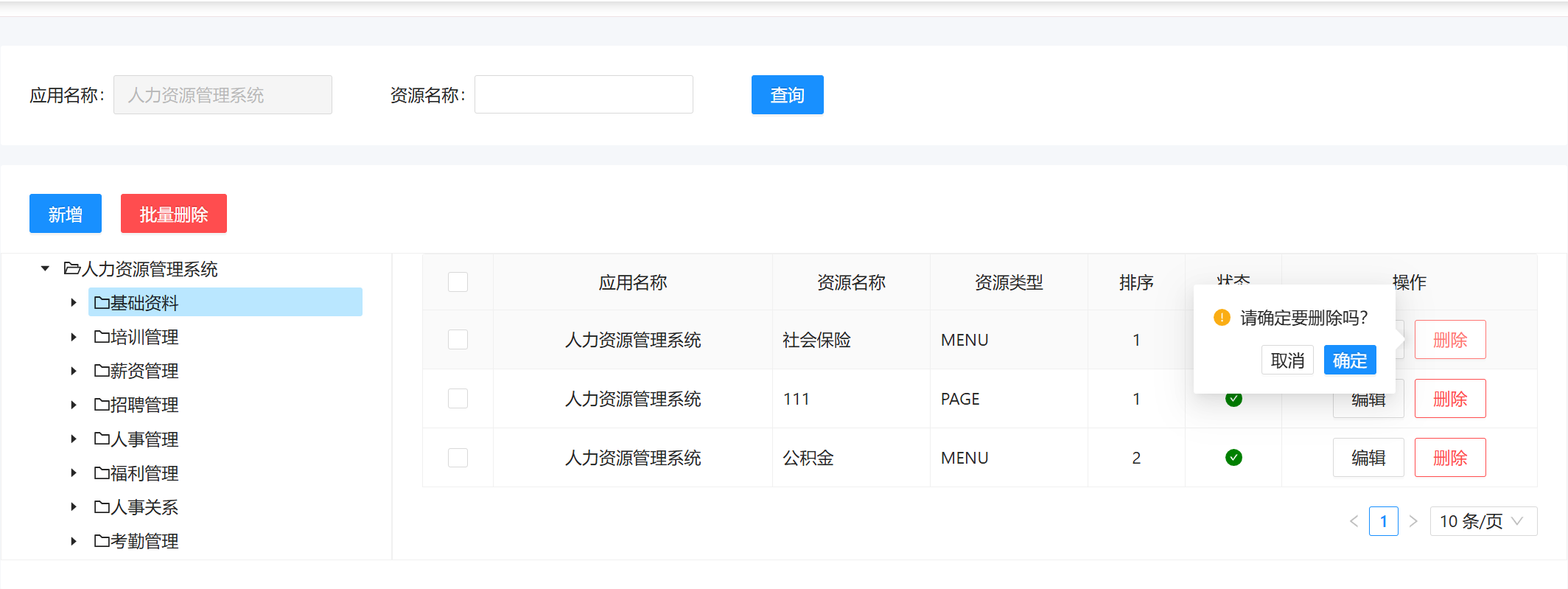The width and height of the screenshot is (1568, 589).
Task: Click the folder icon beside 培训管理
Action: tap(102, 337)
